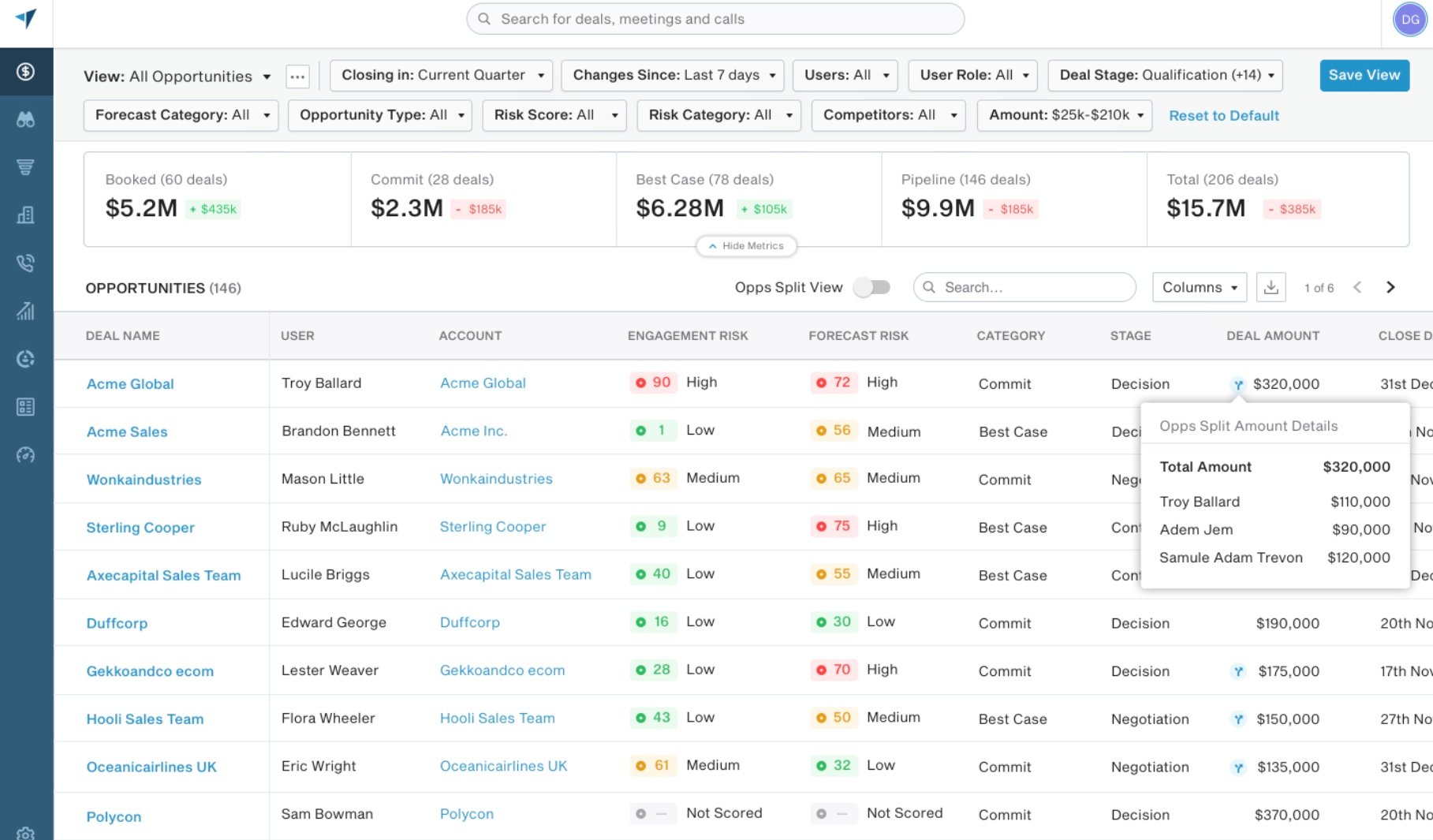The height and width of the screenshot is (840, 1433).
Task: Open the bar chart analytics sidebar icon
Action: point(26,311)
